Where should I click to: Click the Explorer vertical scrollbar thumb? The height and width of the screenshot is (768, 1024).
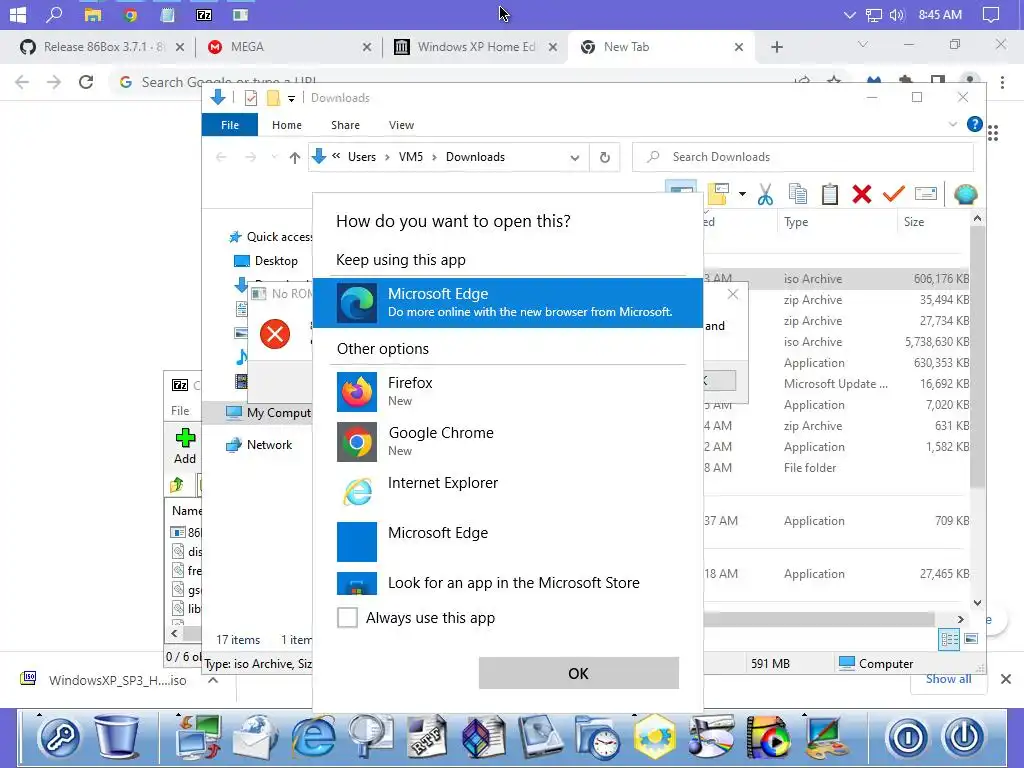click(x=977, y=359)
